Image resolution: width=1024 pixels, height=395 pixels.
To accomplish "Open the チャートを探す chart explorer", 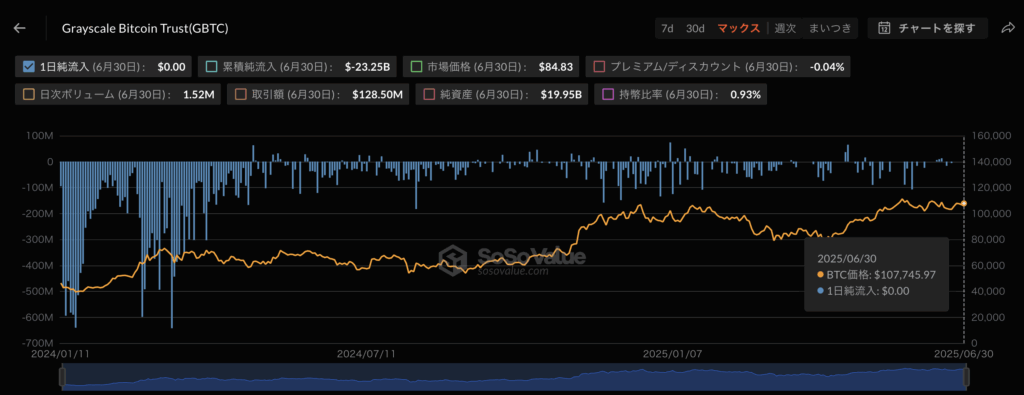I will pyautogui.click(x=928, y=28).
